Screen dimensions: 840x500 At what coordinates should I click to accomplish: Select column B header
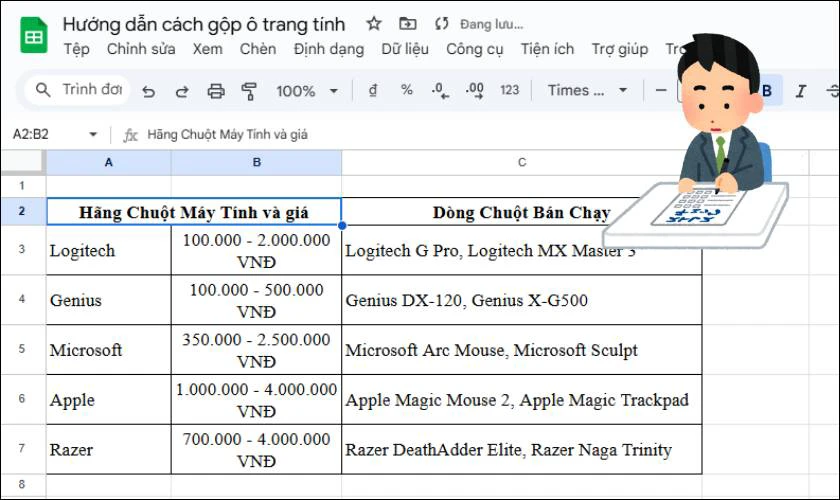click(257, 162)
